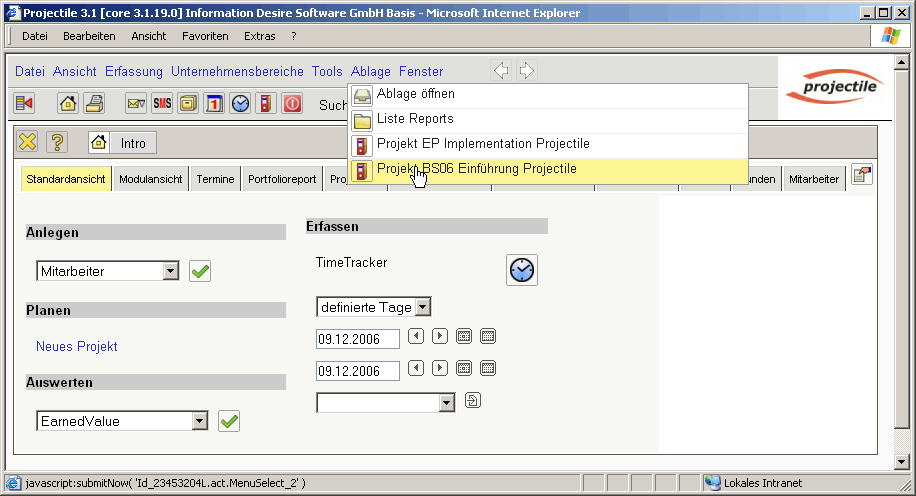Close the panel with yellow X icon
The image size is (916, 496).
coord(27,142)
